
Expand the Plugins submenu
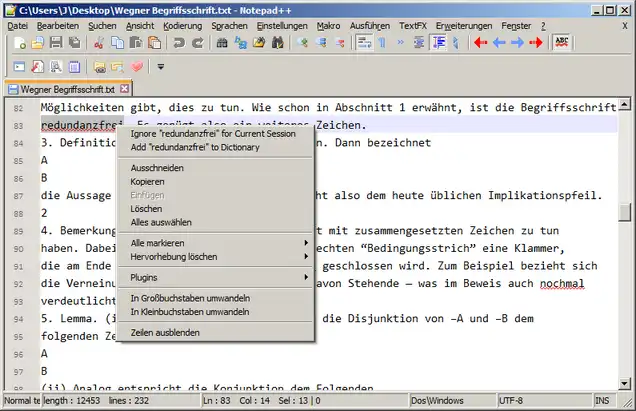[x=216, y=278]
